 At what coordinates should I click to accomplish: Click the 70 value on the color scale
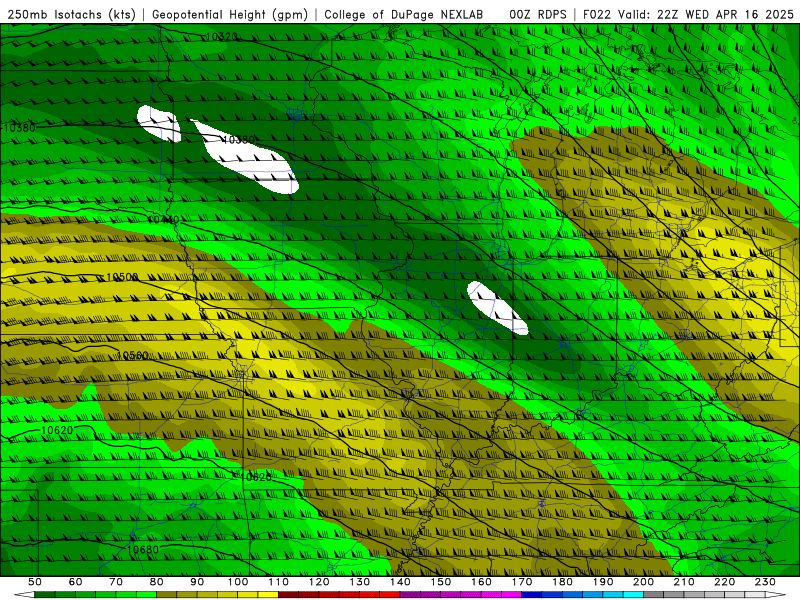(116, 582)
